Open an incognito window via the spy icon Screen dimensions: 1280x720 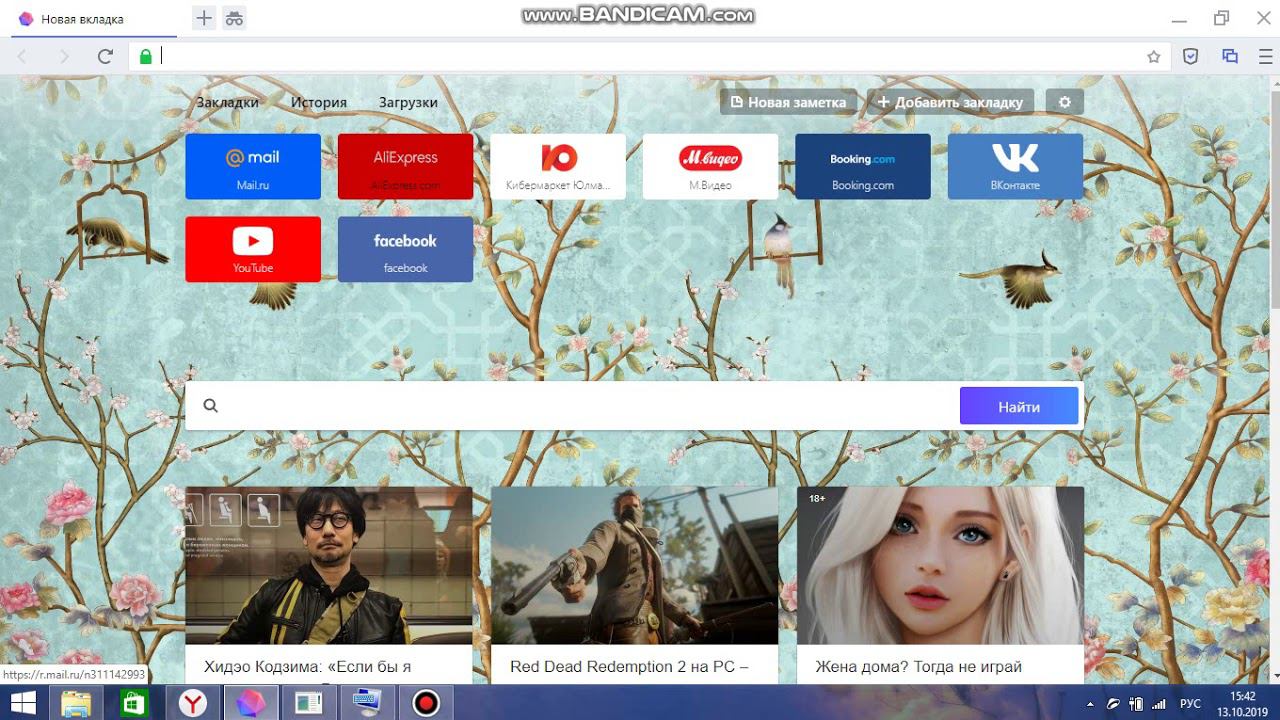click(234, 18)
